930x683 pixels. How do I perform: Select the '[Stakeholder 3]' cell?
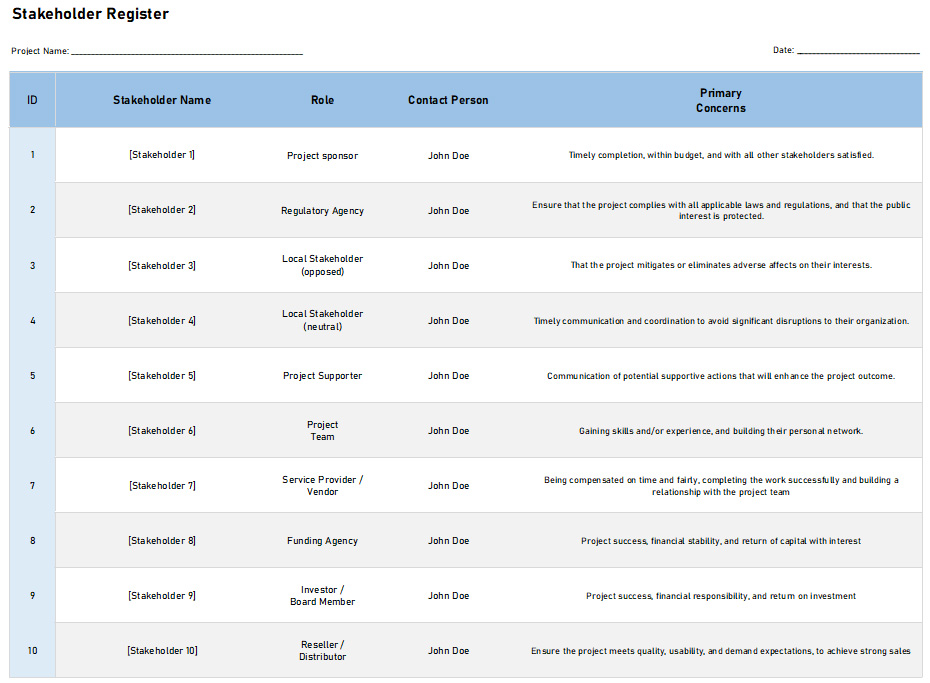click(x=162, y=266)
